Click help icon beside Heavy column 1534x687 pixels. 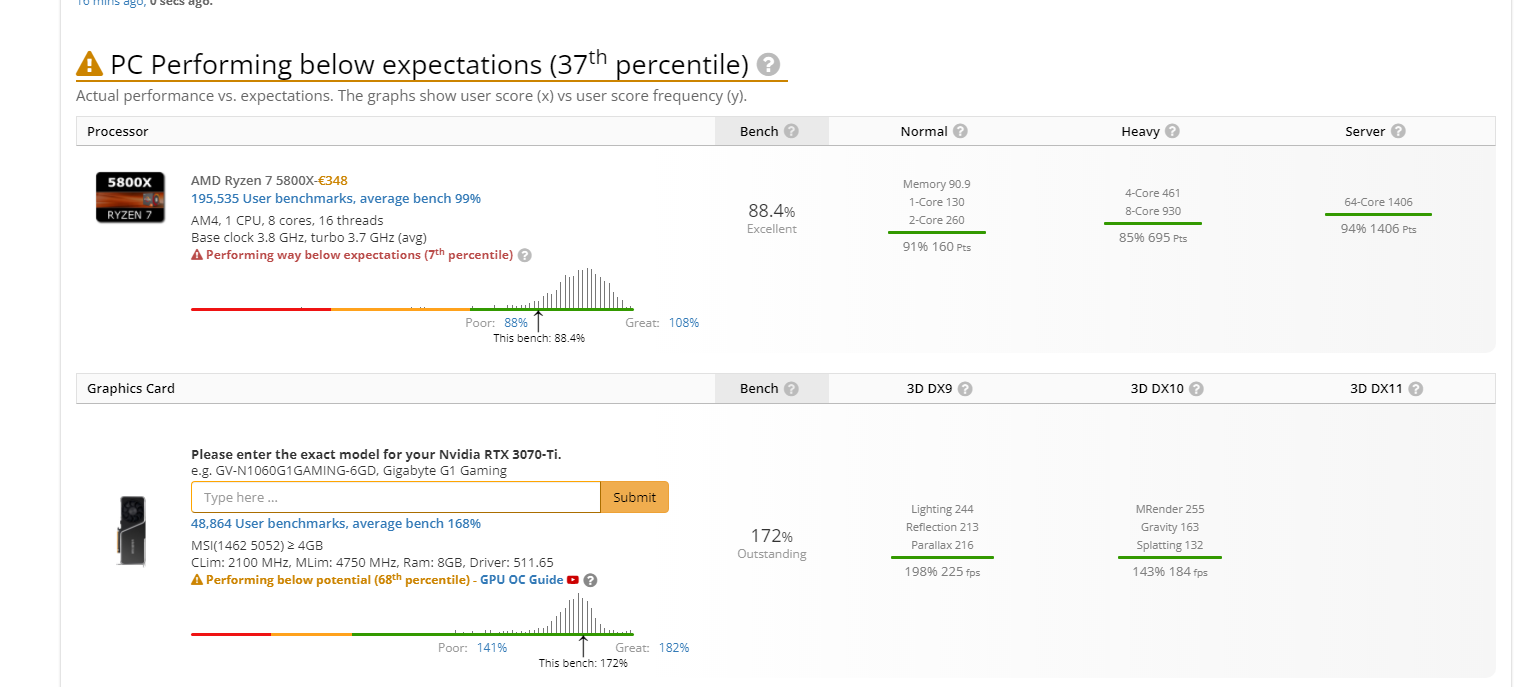tap(1172, 132)
